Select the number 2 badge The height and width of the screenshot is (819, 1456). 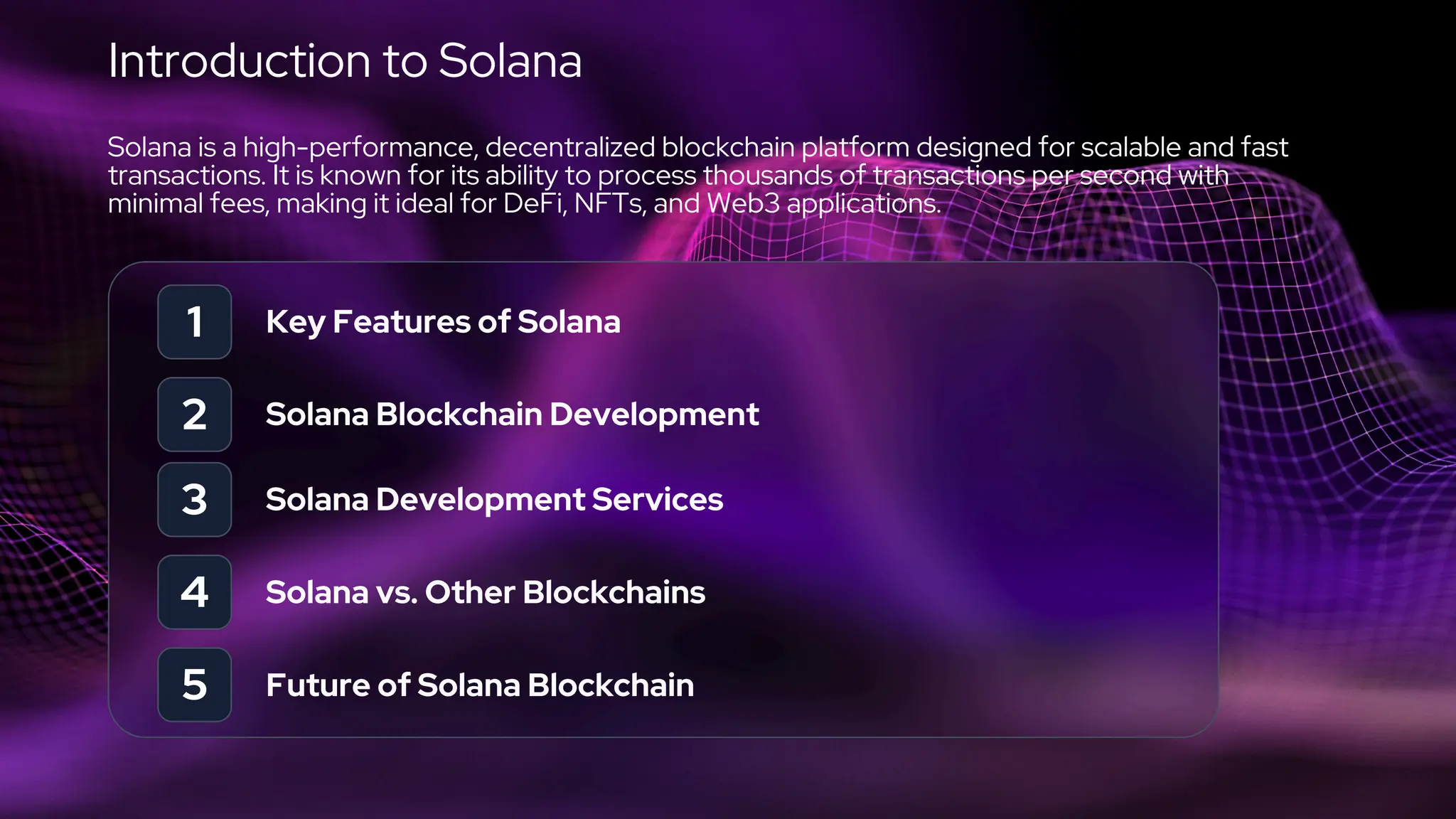click(194, 414)
